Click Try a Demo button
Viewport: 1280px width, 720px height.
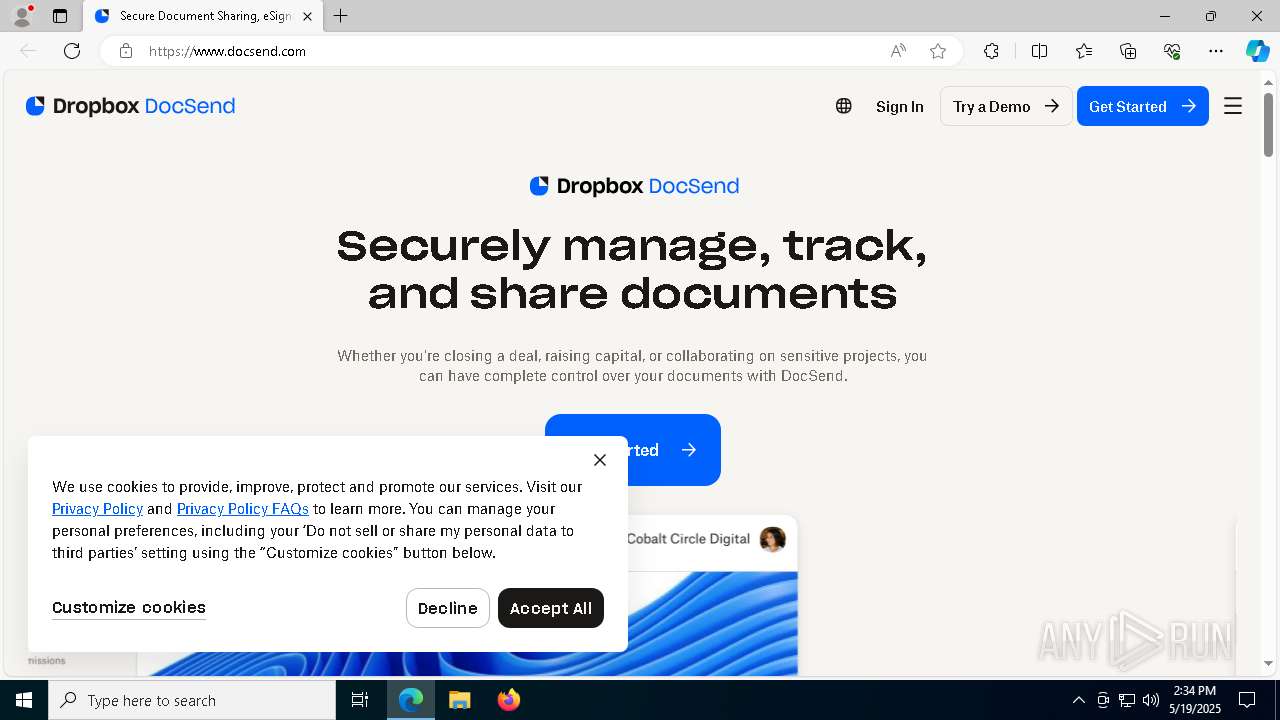point(1006,106)
